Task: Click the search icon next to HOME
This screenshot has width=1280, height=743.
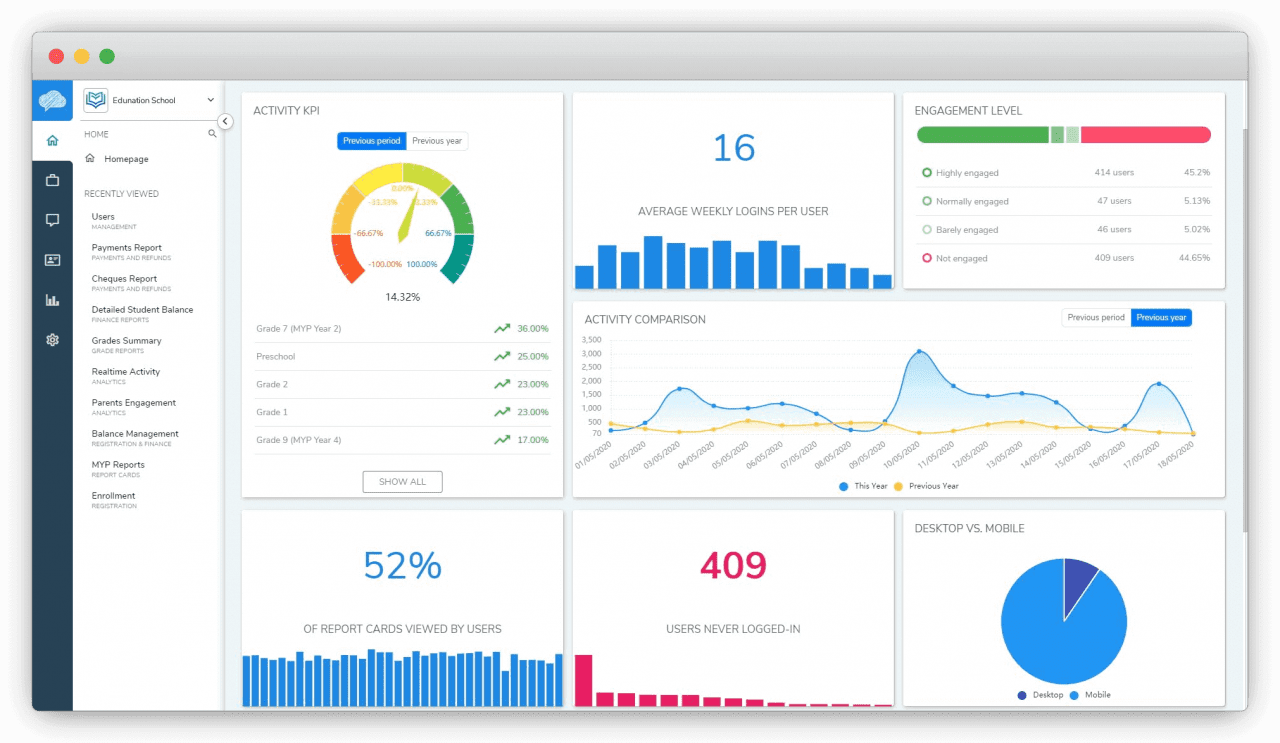Action: (210, 132)
